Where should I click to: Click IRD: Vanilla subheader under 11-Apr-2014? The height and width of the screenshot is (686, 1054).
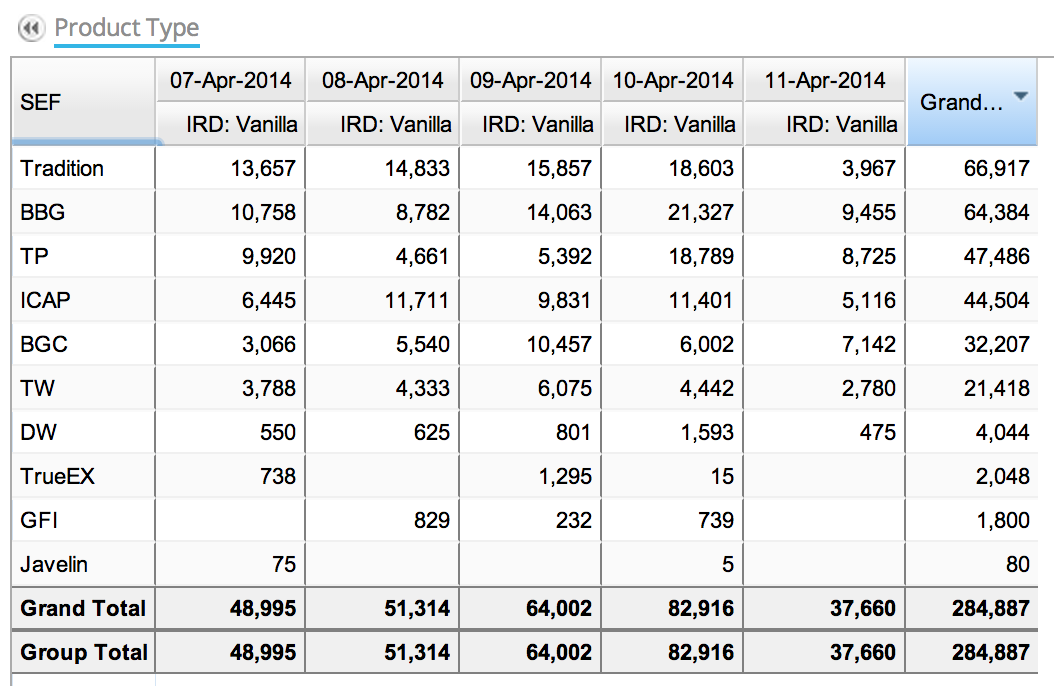click(825, 124)
